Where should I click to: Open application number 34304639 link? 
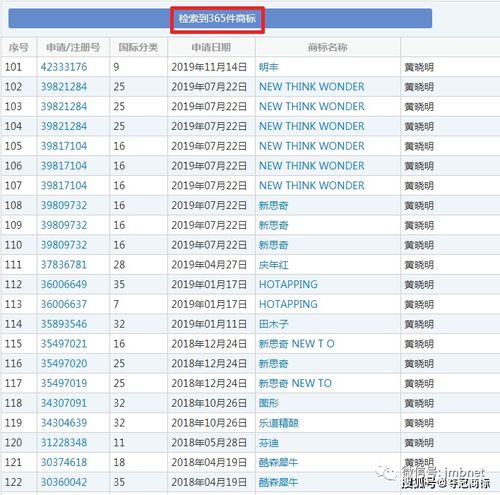pyautogui.click(x=64, y=423)
